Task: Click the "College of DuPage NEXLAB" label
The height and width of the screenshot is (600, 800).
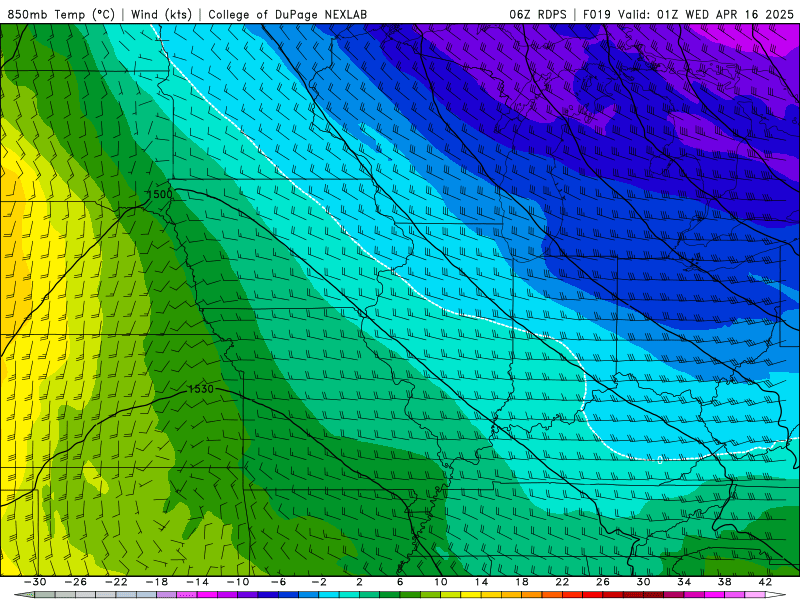Action: [287, 14]
